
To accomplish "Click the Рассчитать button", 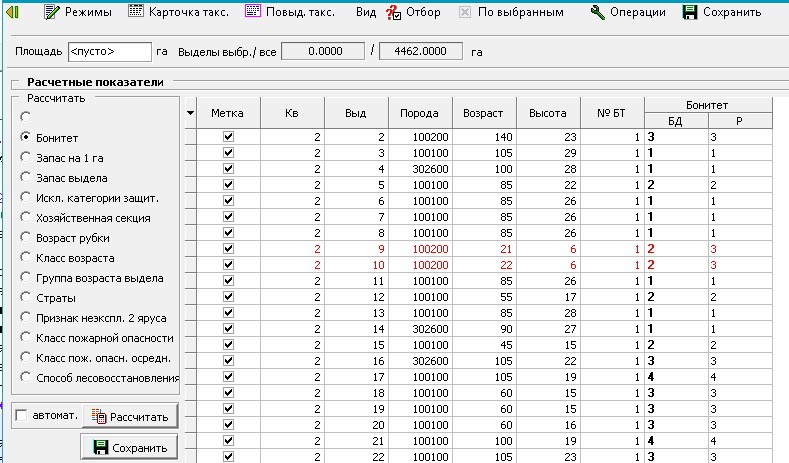I will coord(130,417).
